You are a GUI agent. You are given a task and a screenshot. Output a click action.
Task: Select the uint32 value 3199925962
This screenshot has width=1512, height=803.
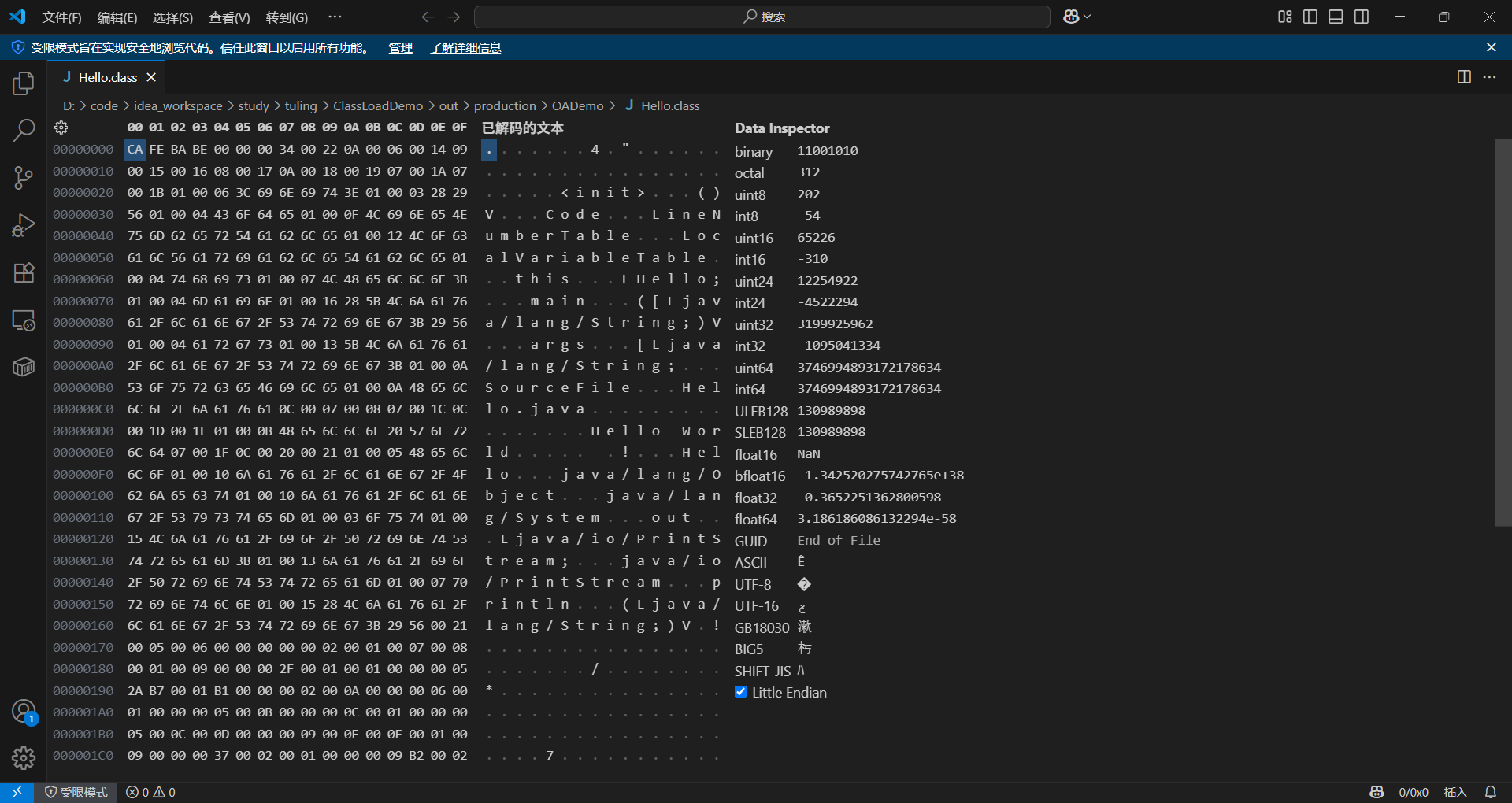835,324
